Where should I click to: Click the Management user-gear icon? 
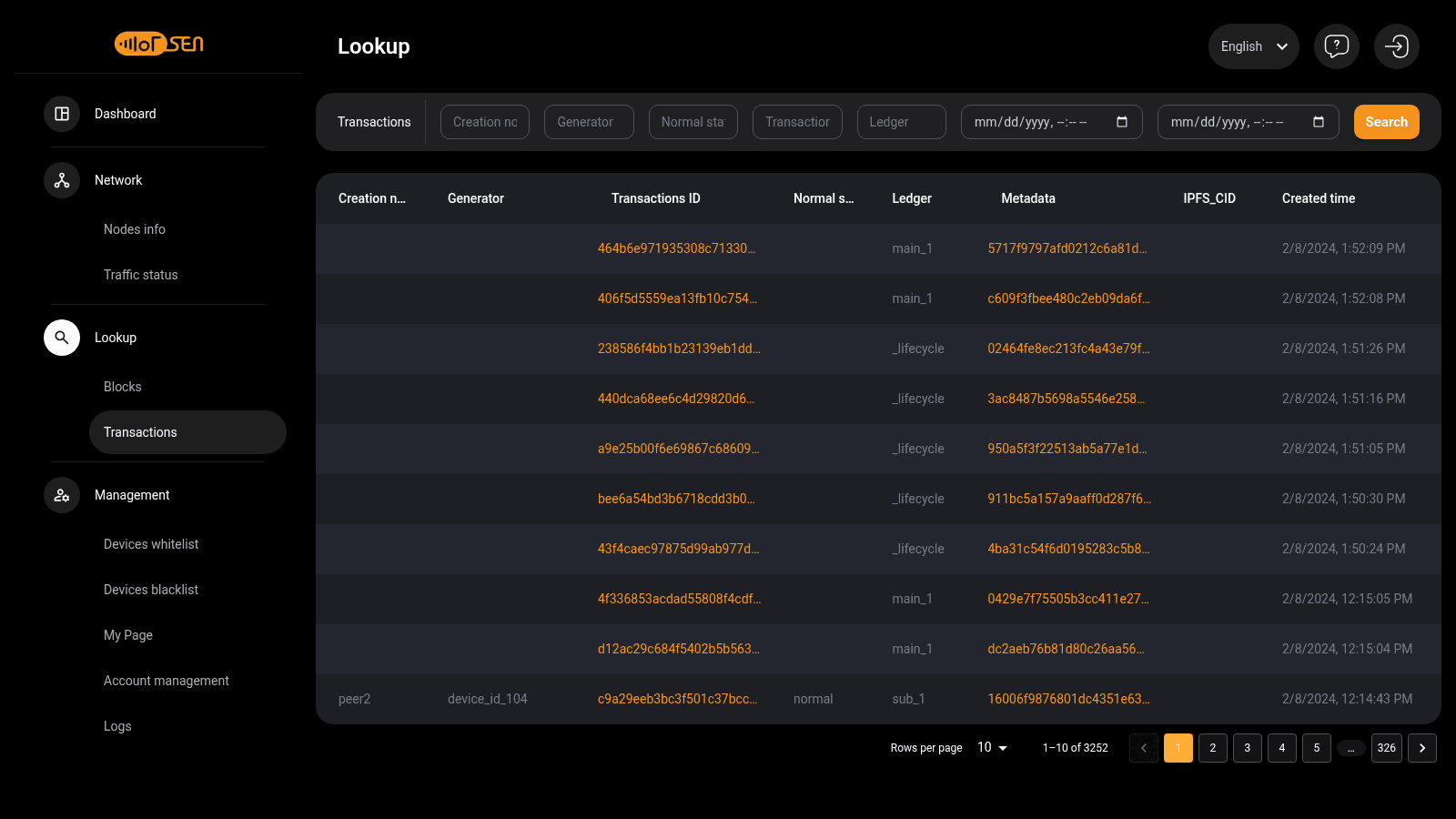[x=62, y=495]
